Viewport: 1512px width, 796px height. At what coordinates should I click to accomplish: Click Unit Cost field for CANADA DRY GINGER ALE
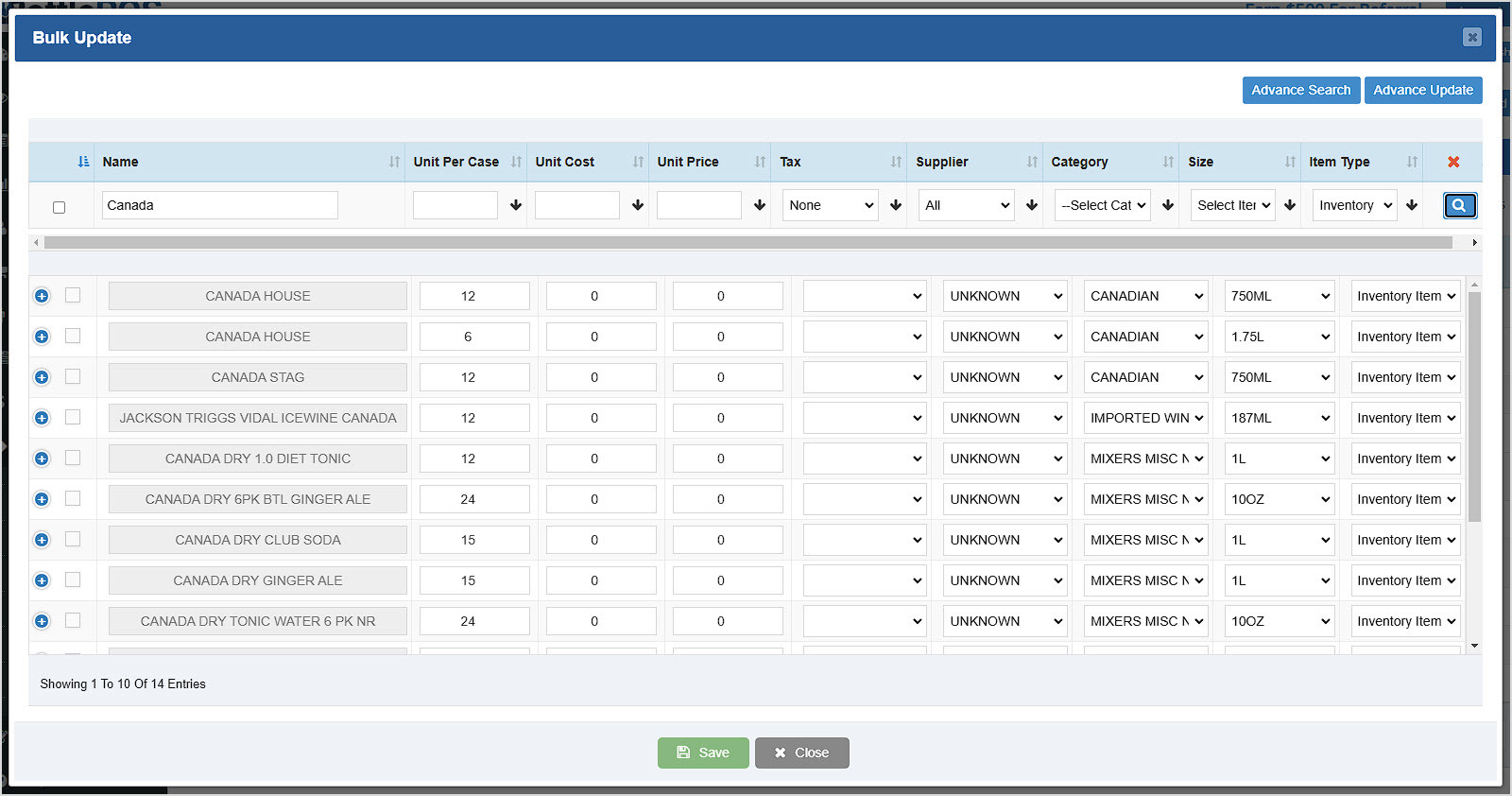coord(601,580)
